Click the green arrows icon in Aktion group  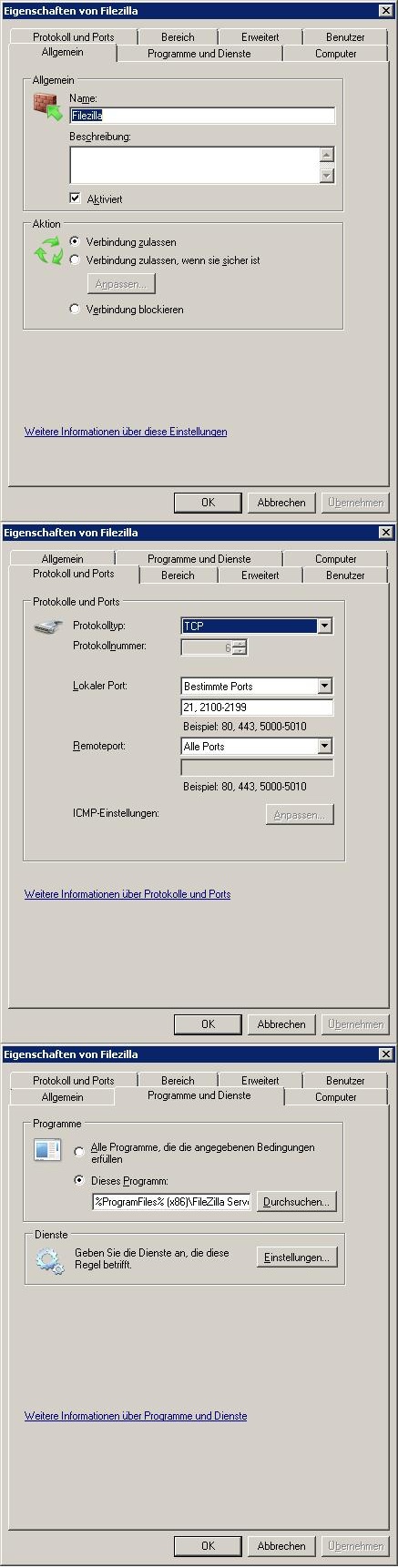(x=47, y=250)
